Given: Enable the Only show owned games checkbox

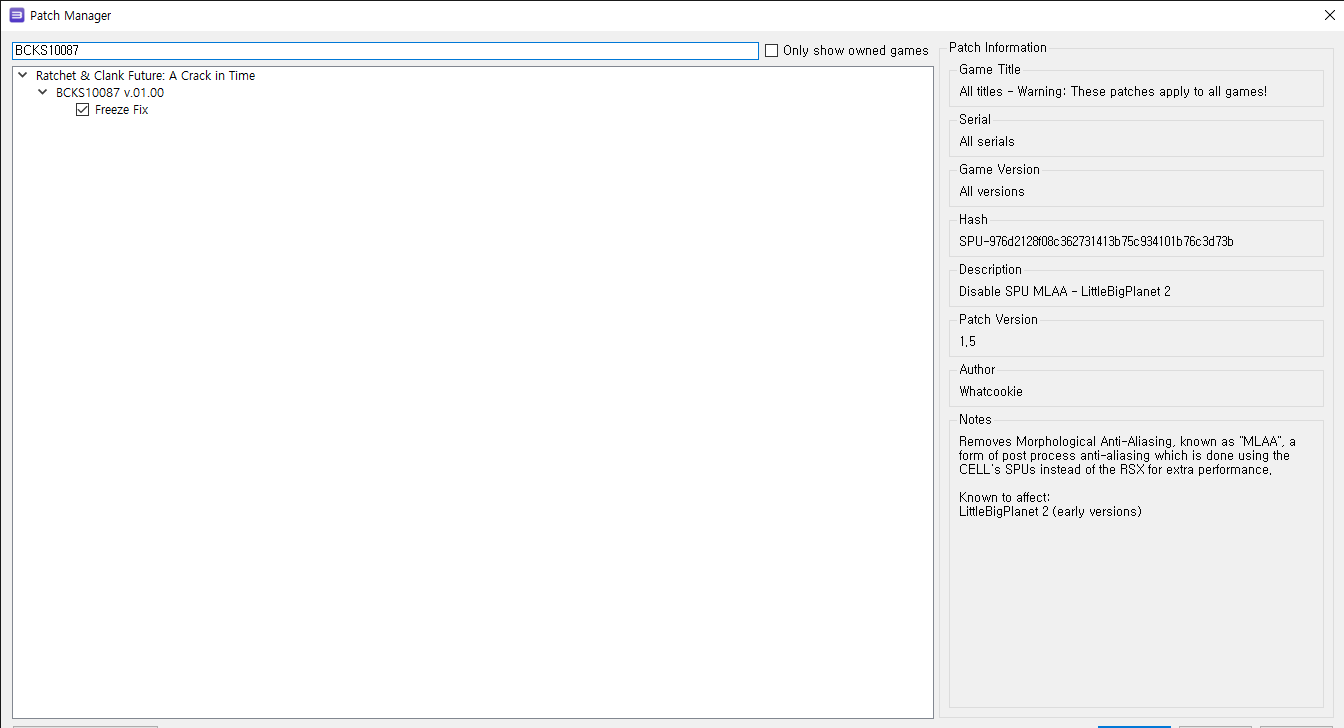Looking at the screenshot, I should pos(771,51).
